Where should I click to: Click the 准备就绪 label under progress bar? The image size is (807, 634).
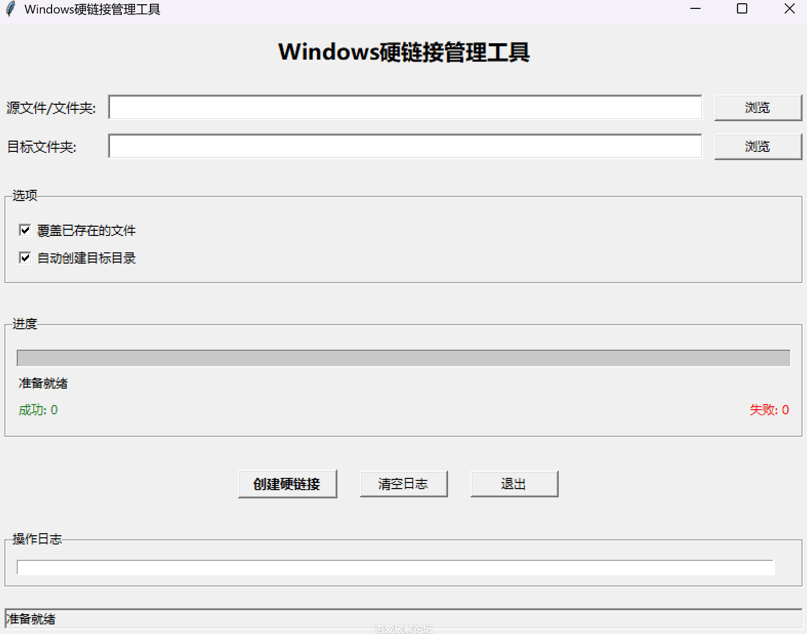pyautogui.click(x=43, y=383)
